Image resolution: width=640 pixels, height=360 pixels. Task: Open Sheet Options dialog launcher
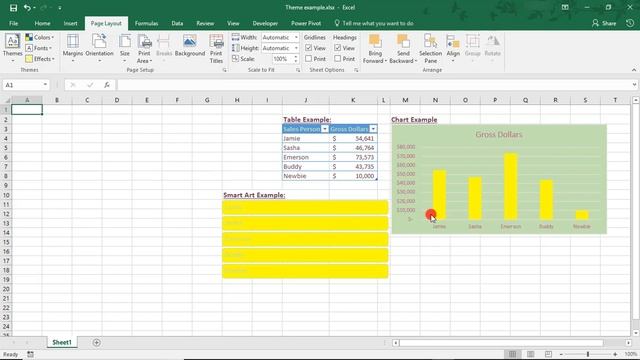coord(356,70)
